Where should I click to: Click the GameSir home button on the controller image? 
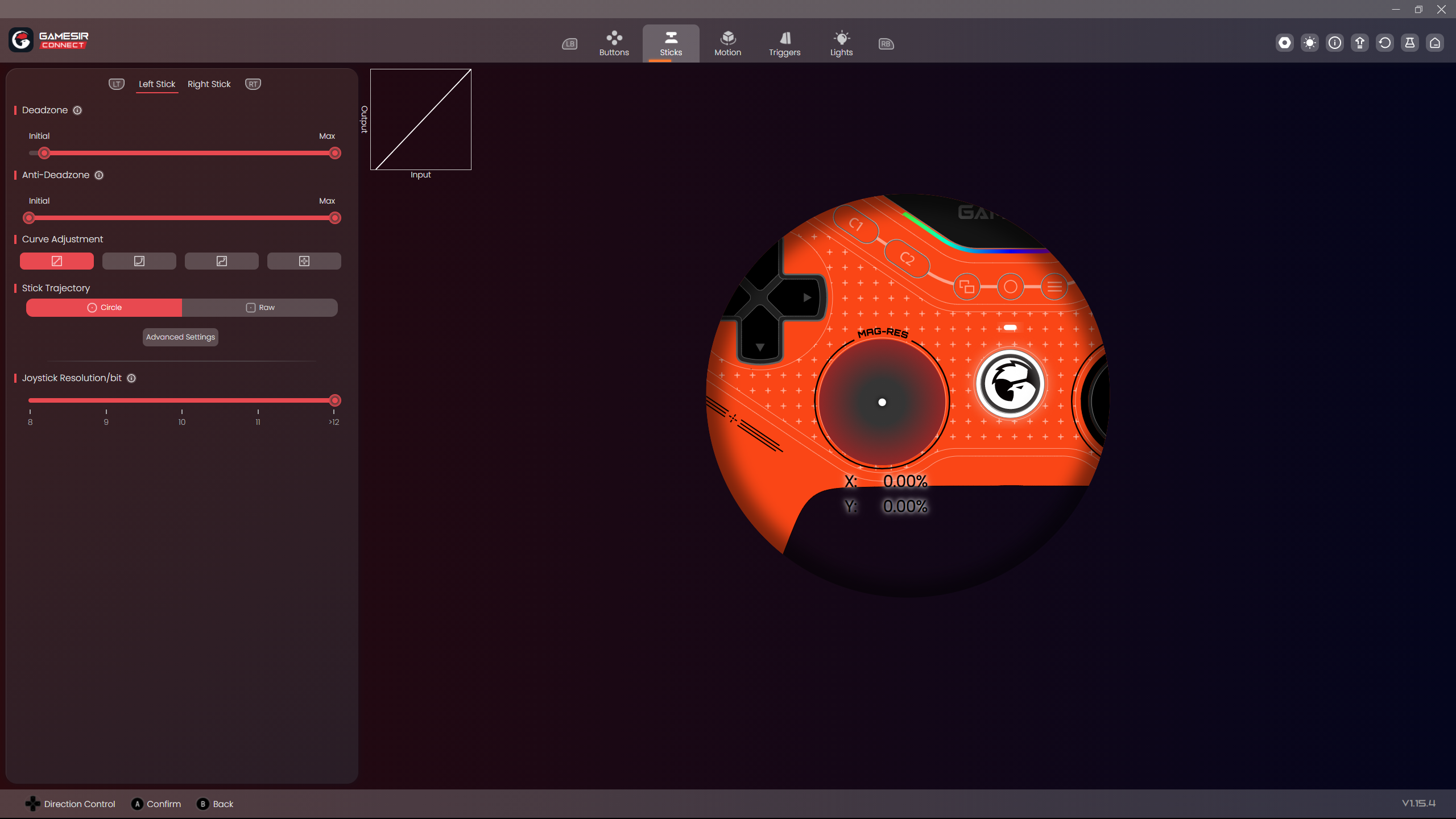[x=1010, y=384]
